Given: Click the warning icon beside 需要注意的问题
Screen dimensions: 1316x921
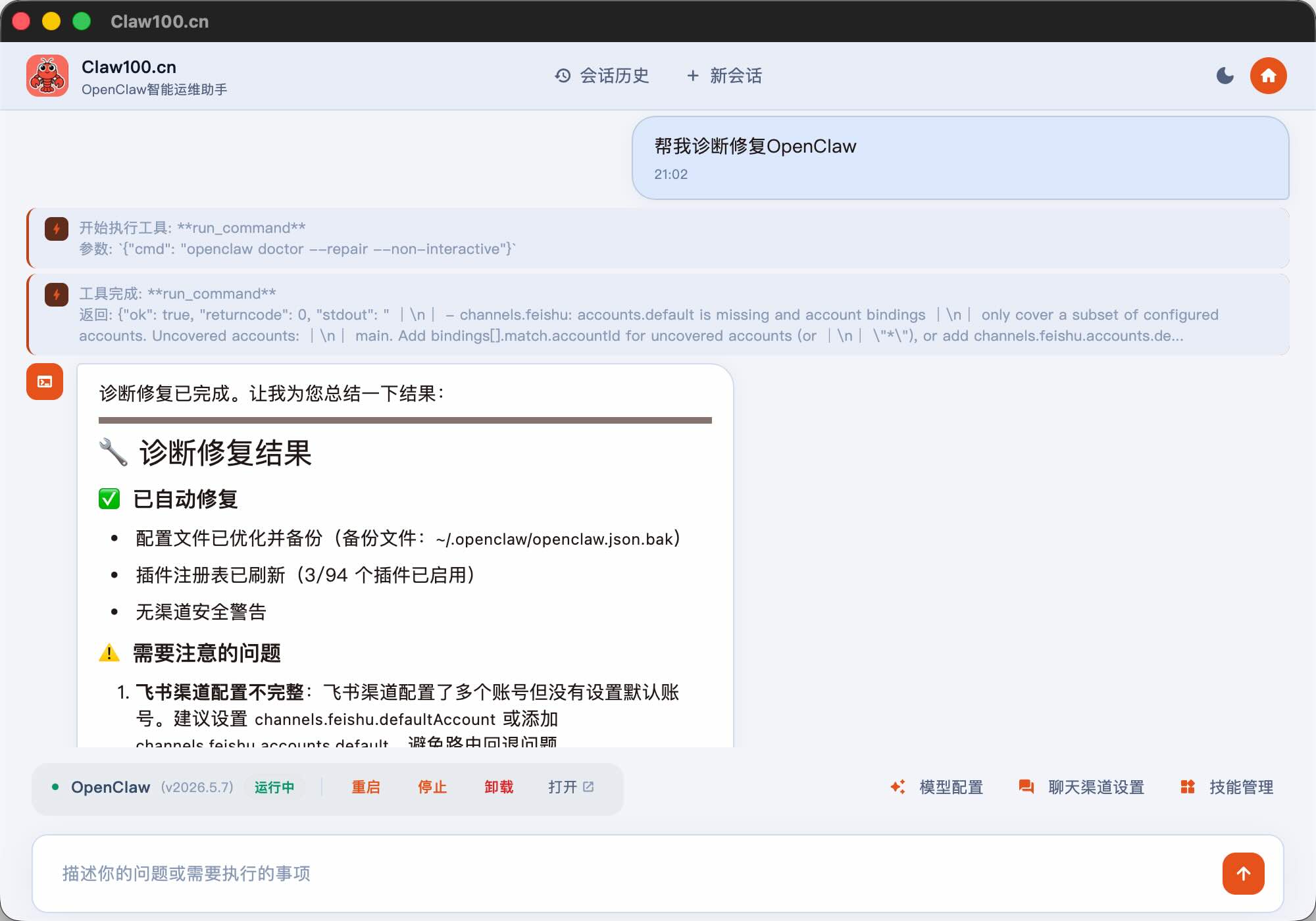Looking at the screenshot, I should 109,653.
